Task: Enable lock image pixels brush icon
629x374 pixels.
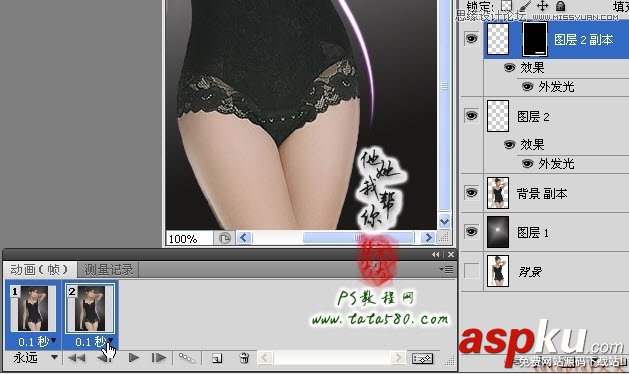Action: (x=525, y=5)
